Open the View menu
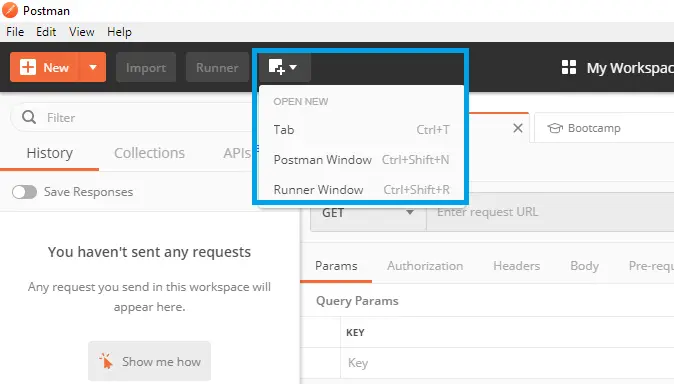Viewport: 674px width, 384px height. click(x=82, y=32)
